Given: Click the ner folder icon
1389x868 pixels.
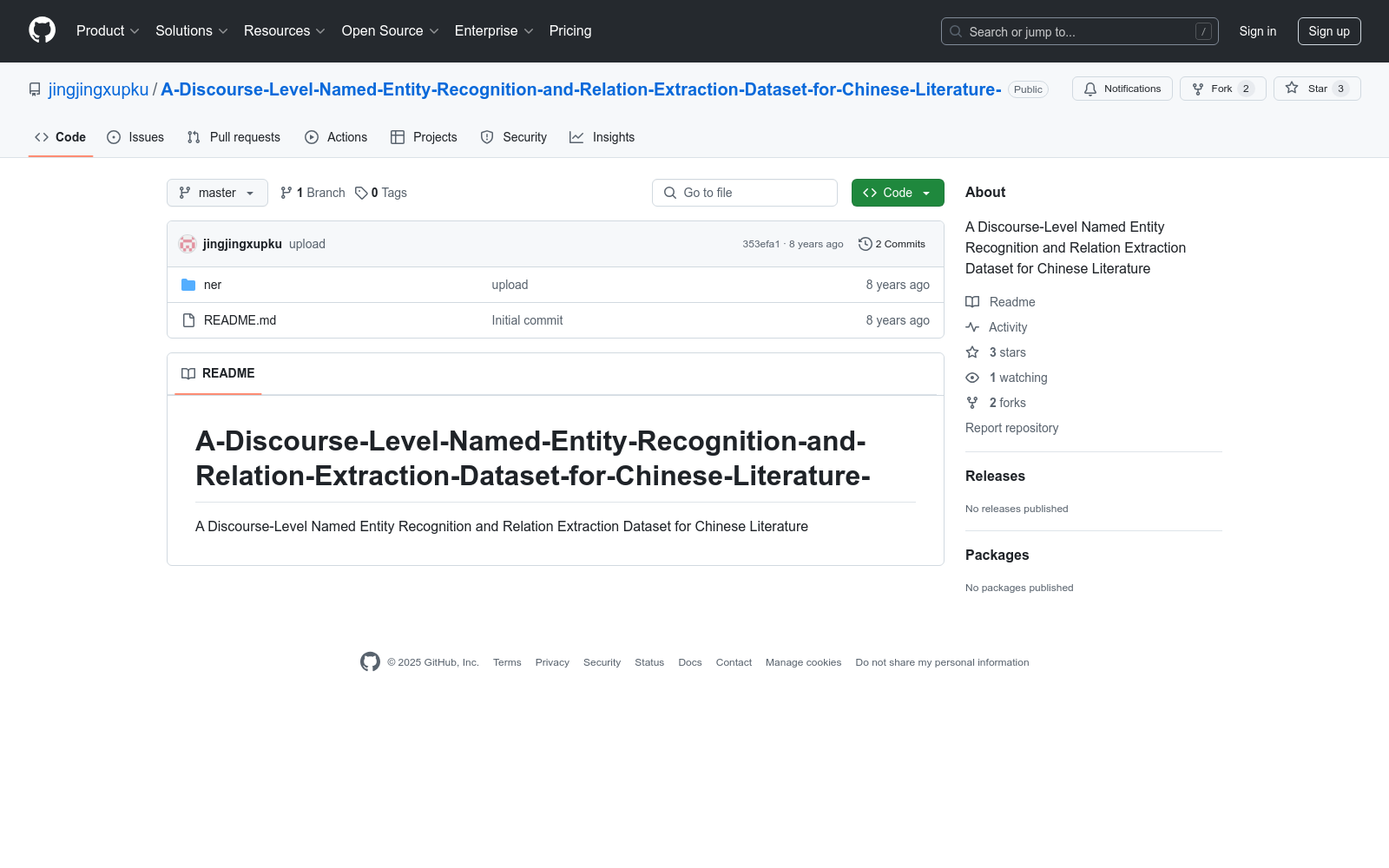Looking at the screenshot, I should click(x=188, y=285).
